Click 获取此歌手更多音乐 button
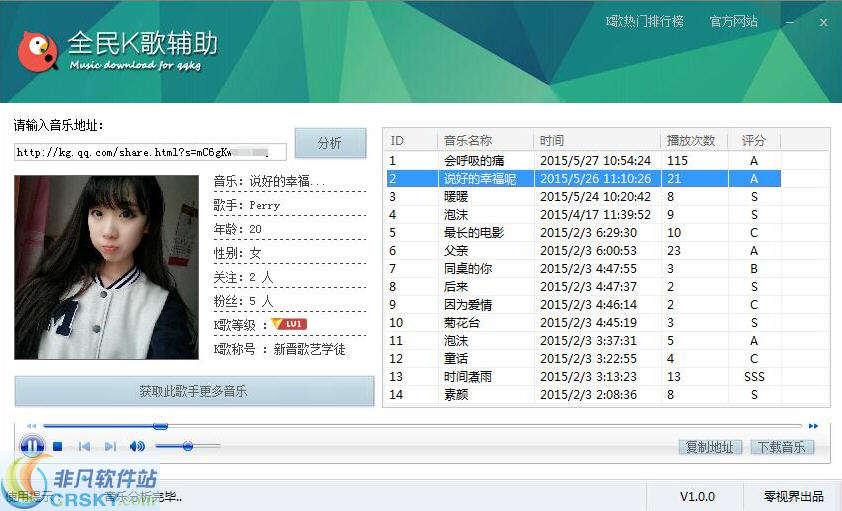Screen dimensions: 842x511 click(194, 391)
